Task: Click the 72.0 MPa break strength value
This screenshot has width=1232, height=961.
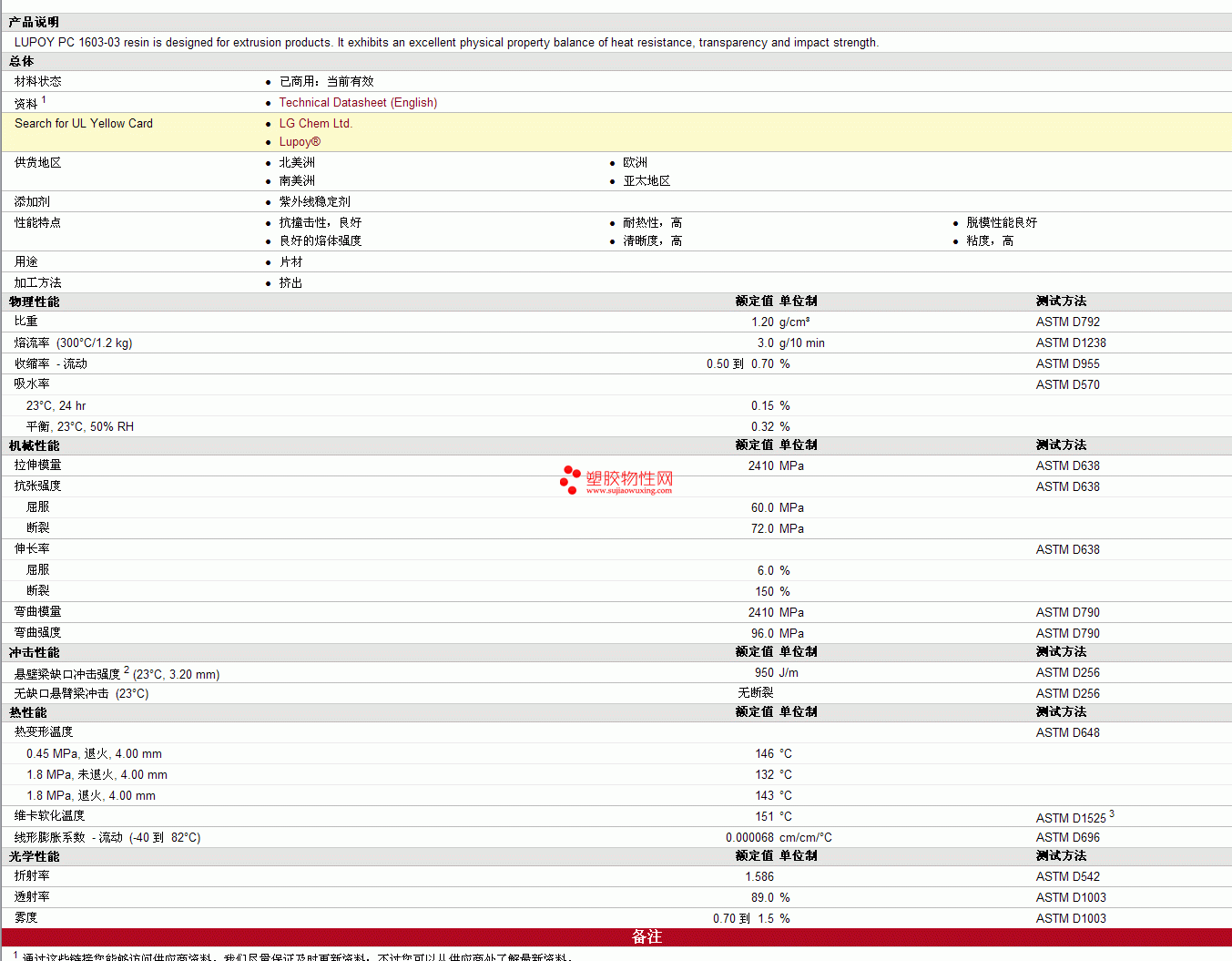Action: pyautogui.click(x=778, y=529)
